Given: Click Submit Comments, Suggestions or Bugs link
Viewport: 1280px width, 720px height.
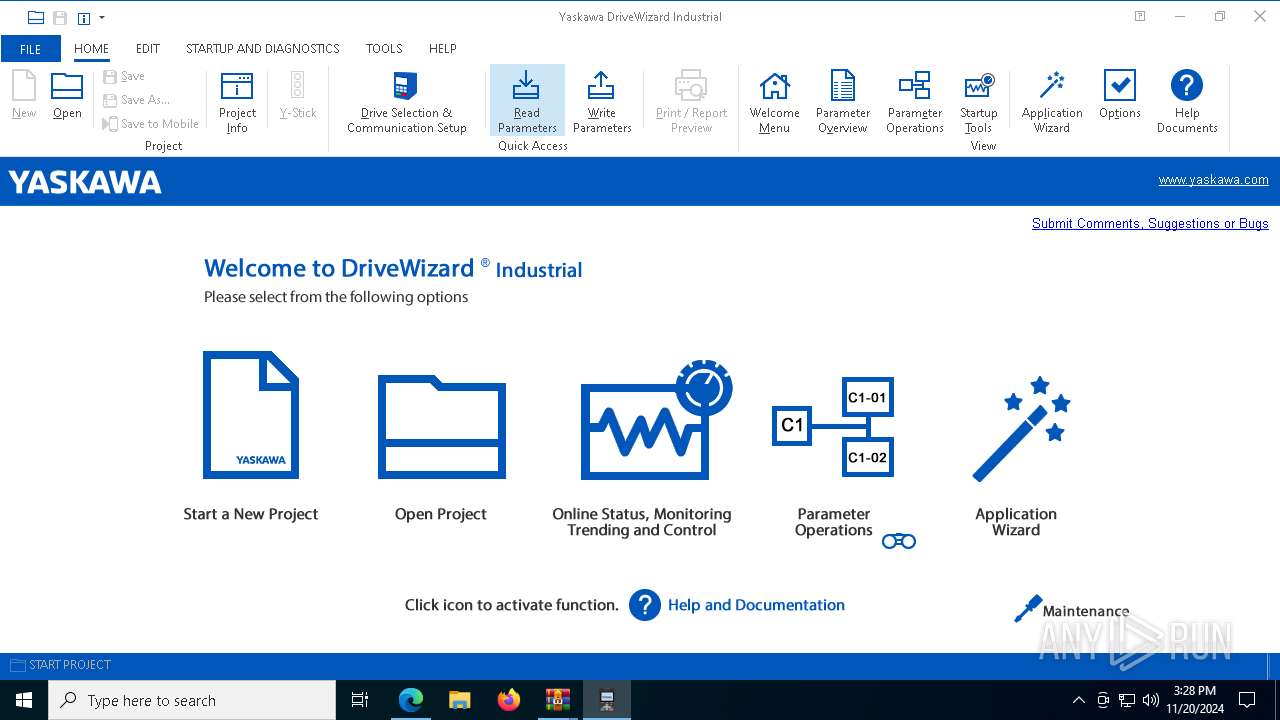Looking at the screenshot, I should point(1150,223).
